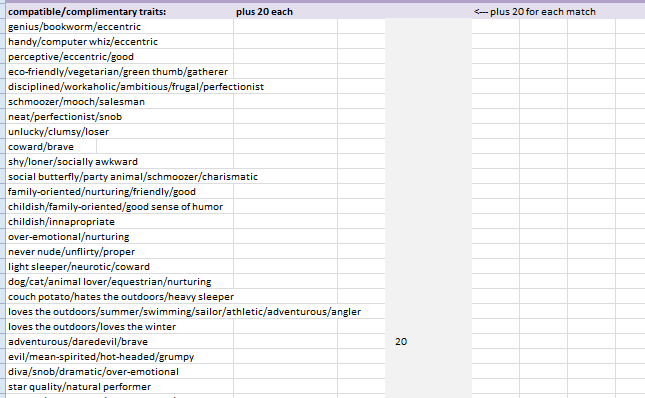Select the 'unlucky/clumsy/loser' cell

(58, 132)
